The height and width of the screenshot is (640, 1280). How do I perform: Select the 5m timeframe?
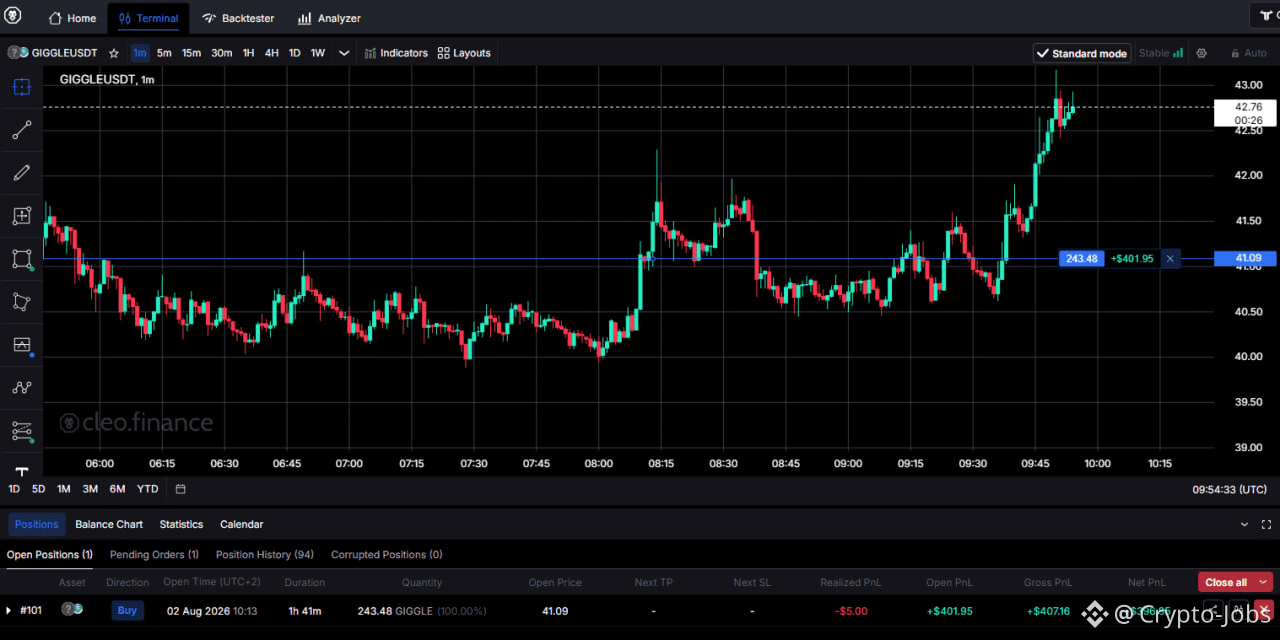click(164, 53)
